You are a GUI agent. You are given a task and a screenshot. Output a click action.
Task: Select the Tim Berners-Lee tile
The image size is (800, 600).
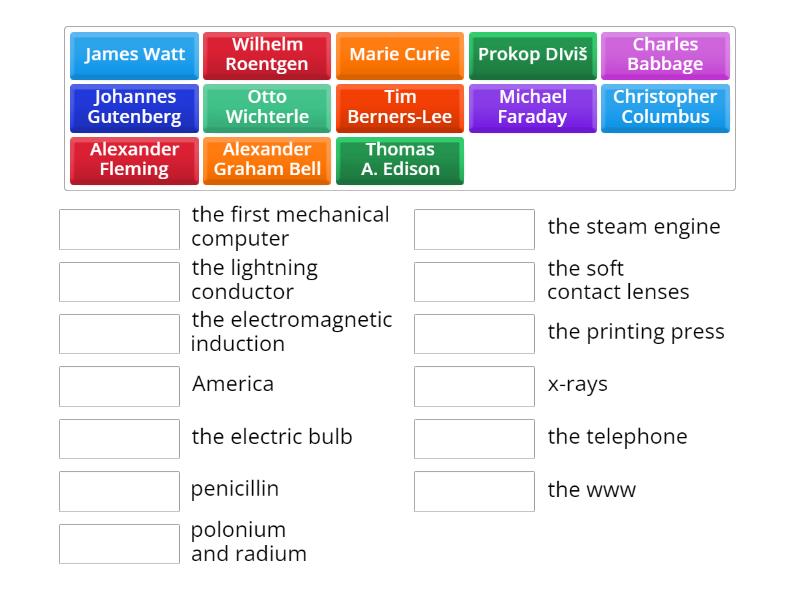400,108
